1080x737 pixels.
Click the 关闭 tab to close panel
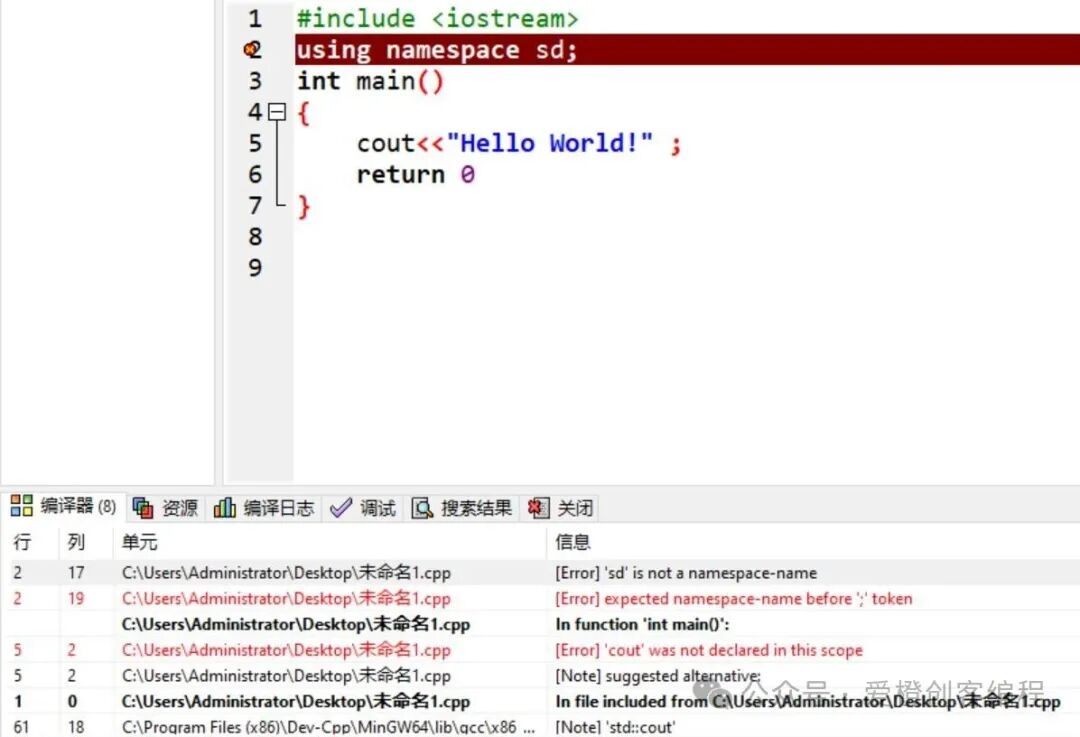click(x=561, y=508)
